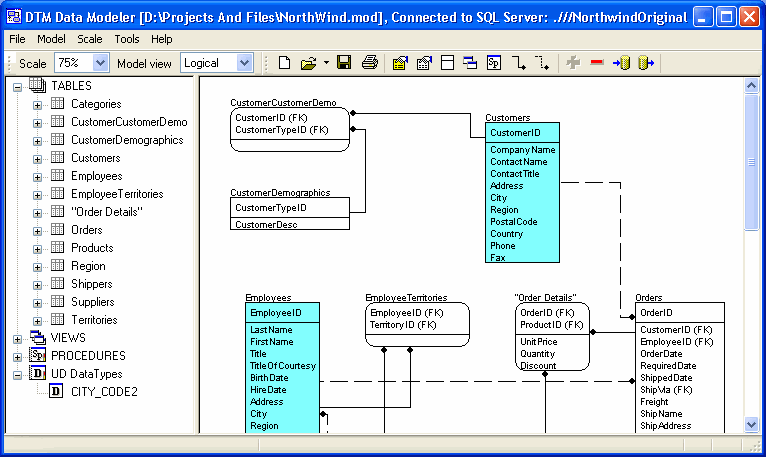The width and height of the screenshot is (766, 457).
Task: Expand the Orders table node
Action: point(37,231)
